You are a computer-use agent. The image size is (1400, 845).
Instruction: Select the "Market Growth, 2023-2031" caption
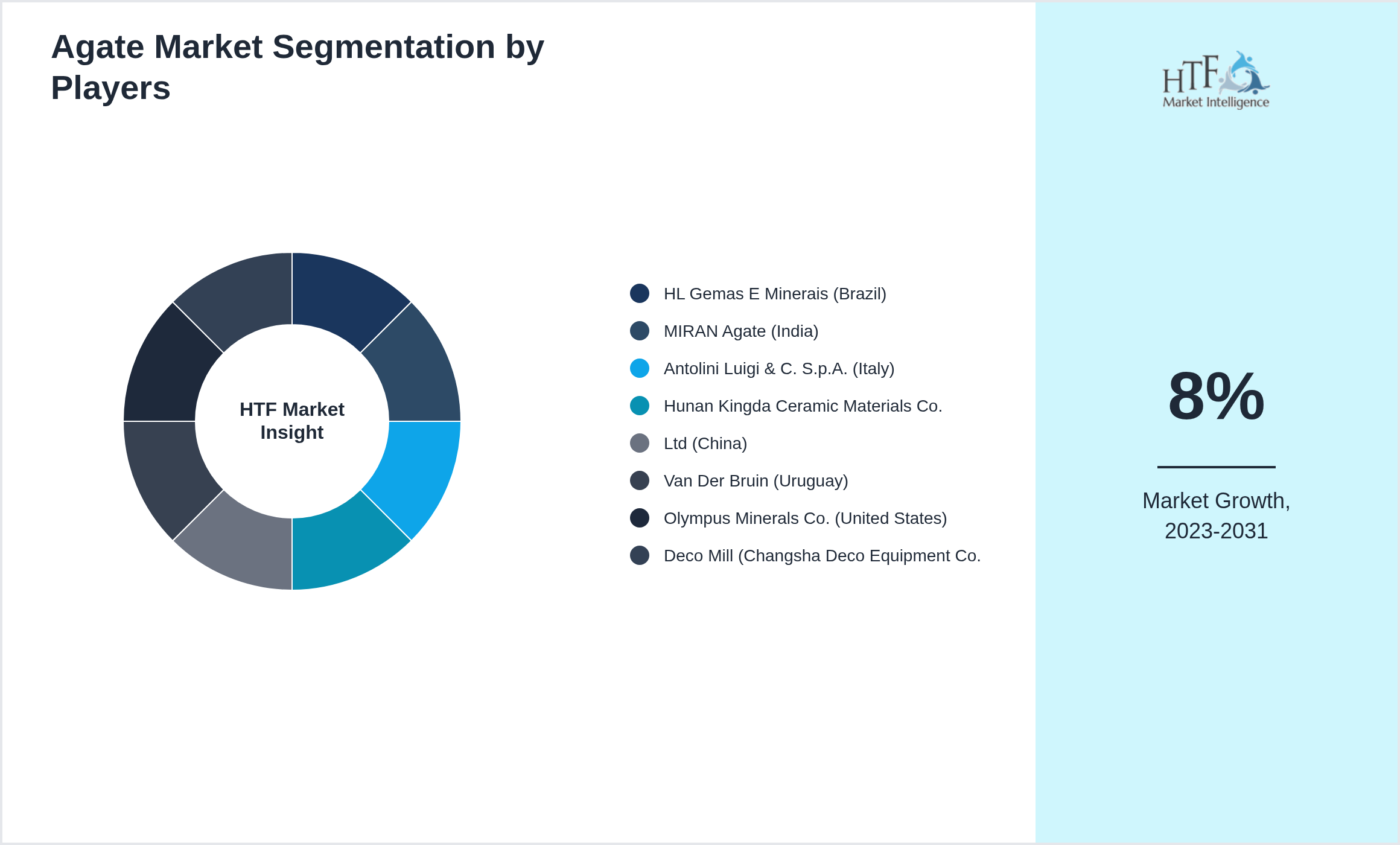(1216, 516)
